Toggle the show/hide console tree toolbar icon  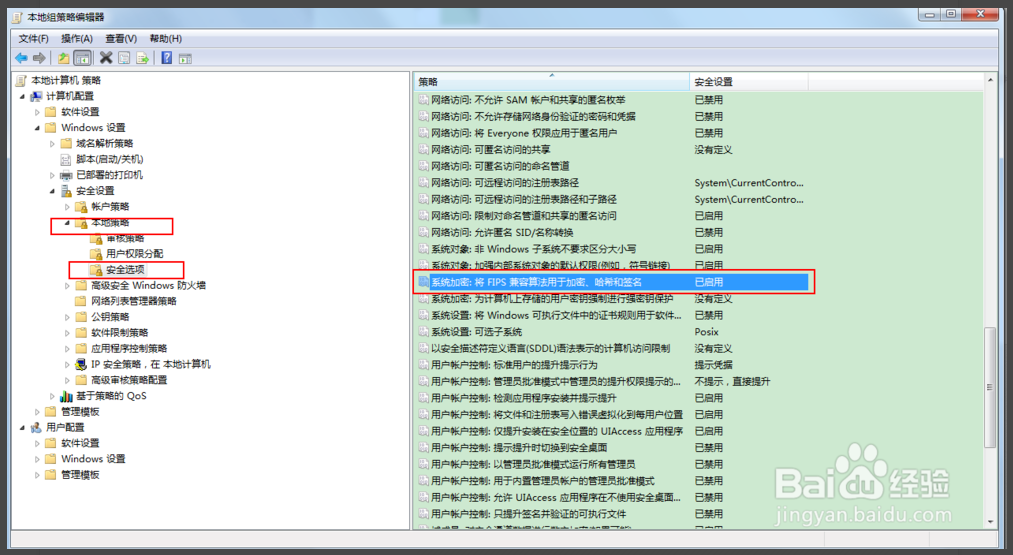pyautogui.click(x=82, y=58)
